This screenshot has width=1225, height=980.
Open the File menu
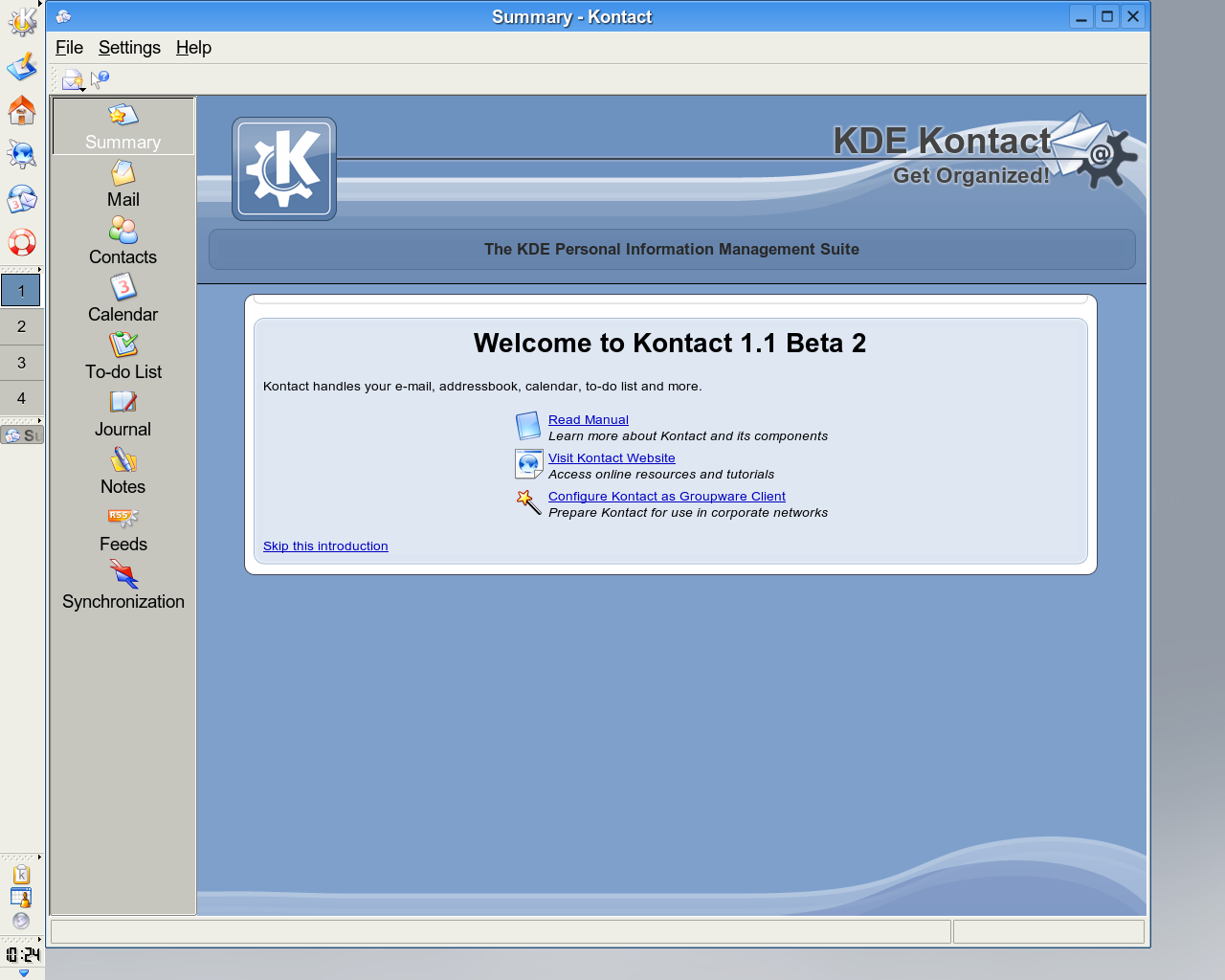tap(69, 48)
